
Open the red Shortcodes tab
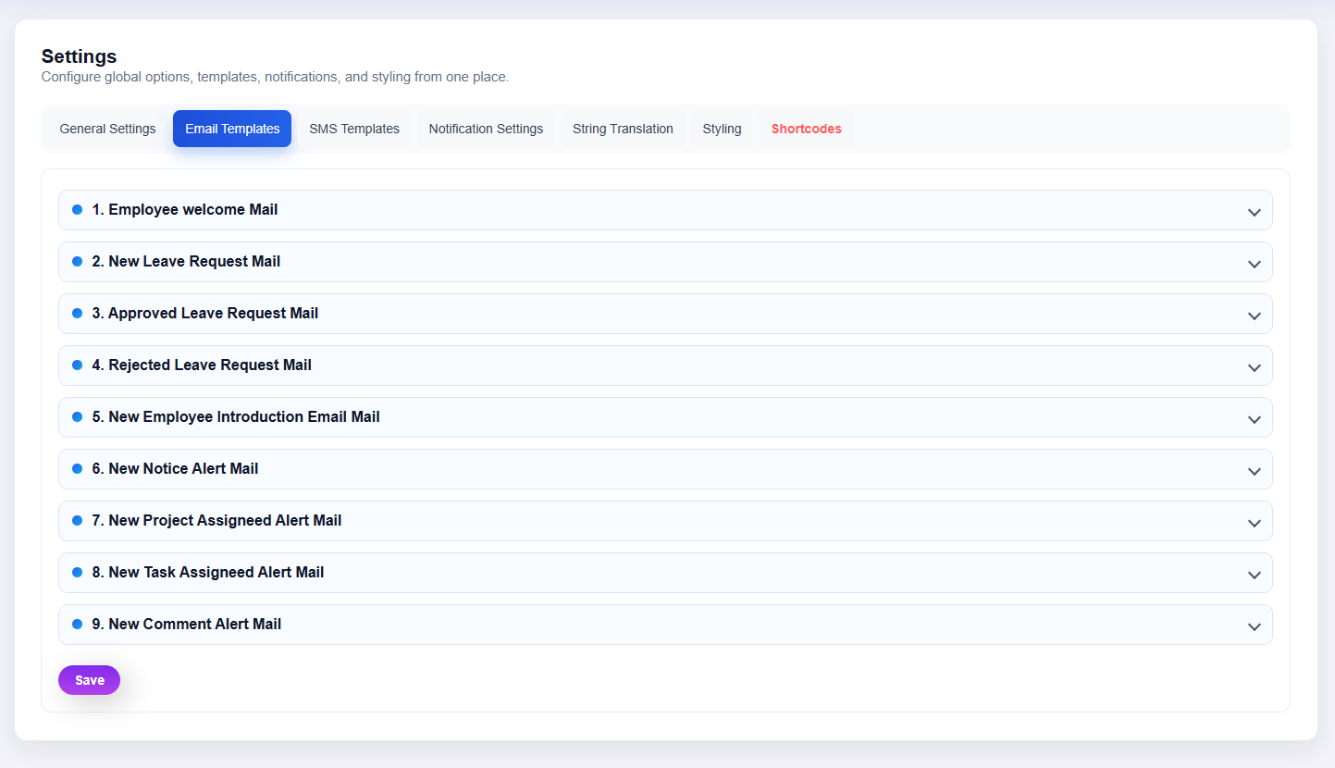click(806, 129)
